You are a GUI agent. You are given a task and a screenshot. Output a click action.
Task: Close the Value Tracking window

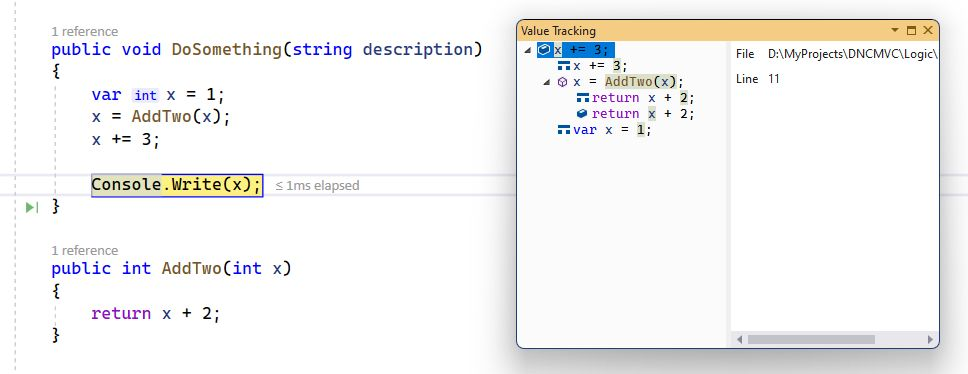[927, 30]
